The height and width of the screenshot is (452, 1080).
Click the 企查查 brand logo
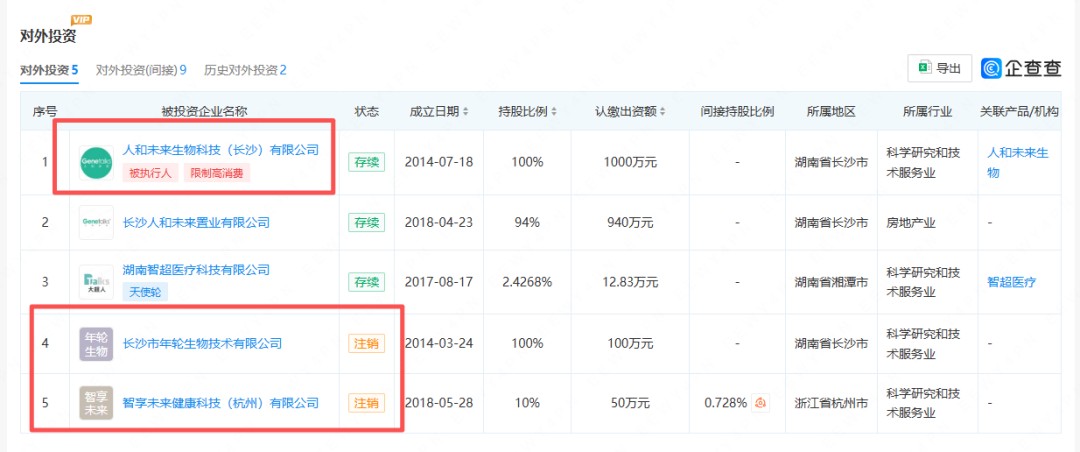coord(1021,68)
